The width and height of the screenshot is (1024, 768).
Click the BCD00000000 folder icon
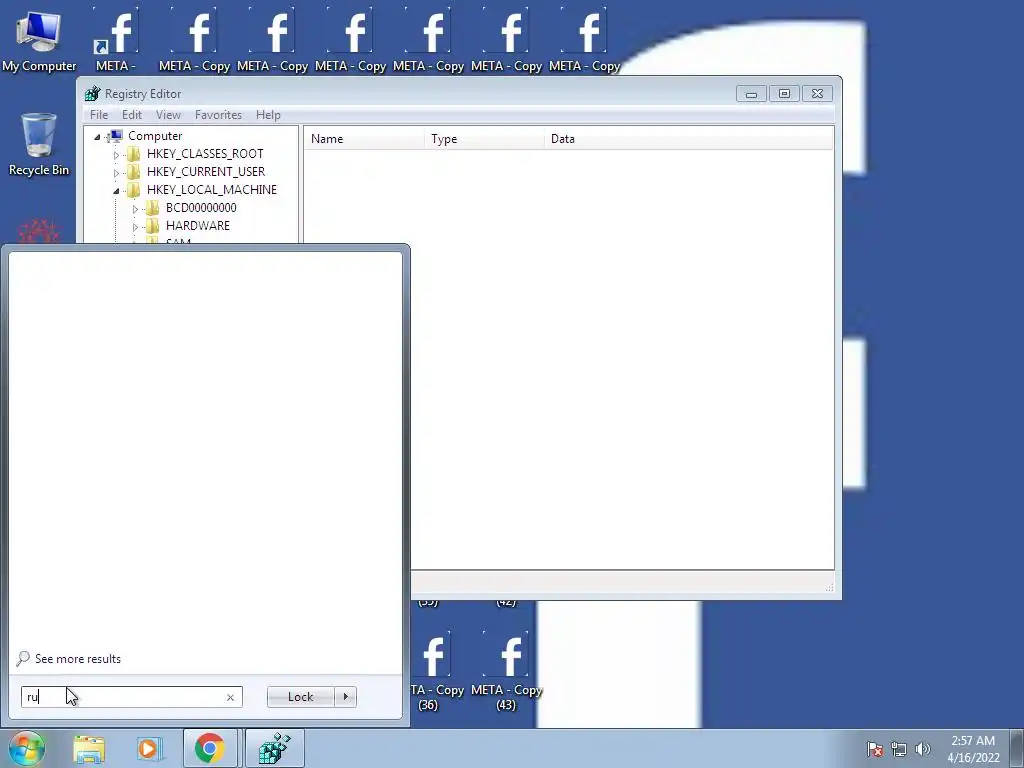point(152,208)
